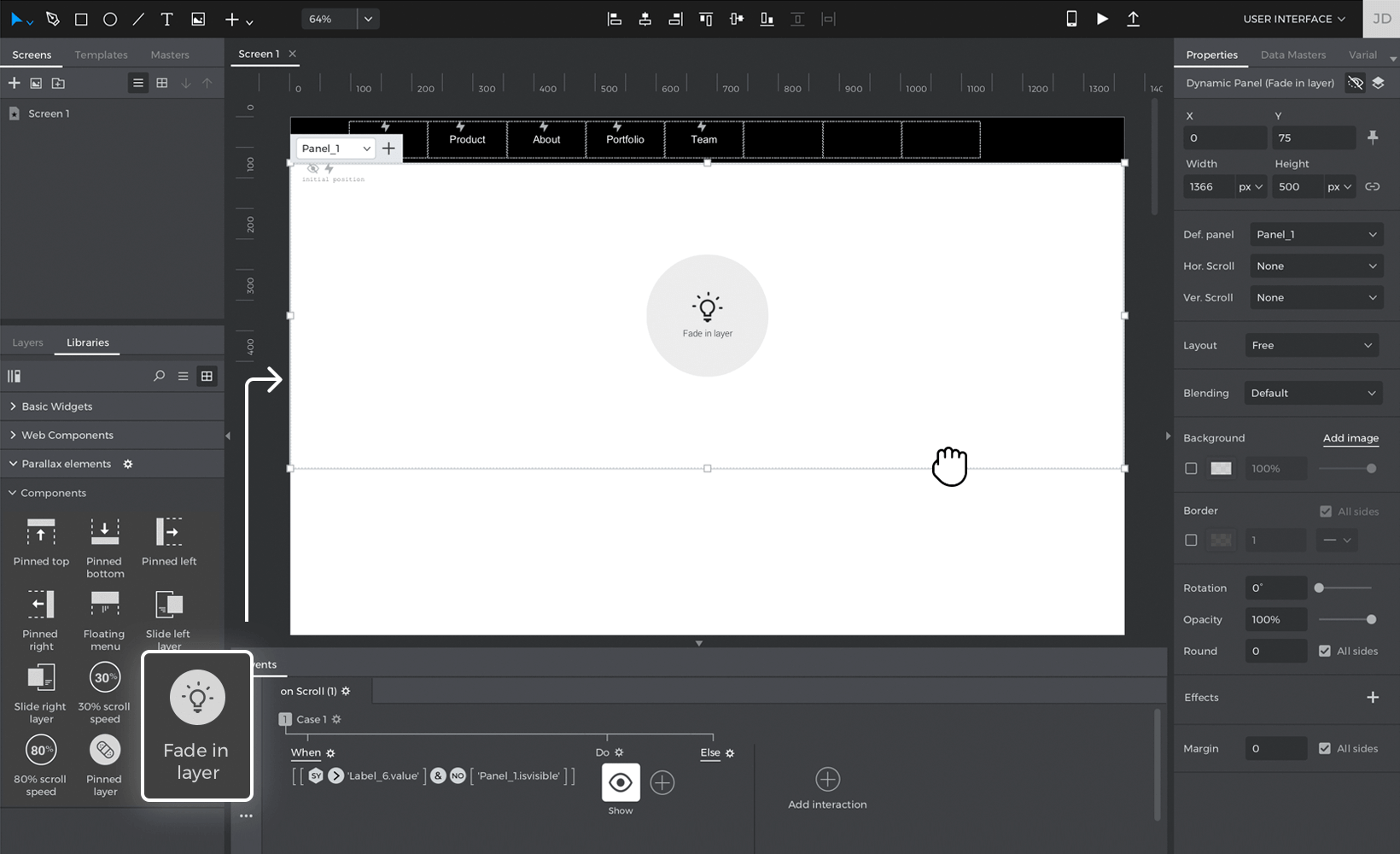Click the align top toolbar icon
This screenshot has width=1400, height=854.
706,19
